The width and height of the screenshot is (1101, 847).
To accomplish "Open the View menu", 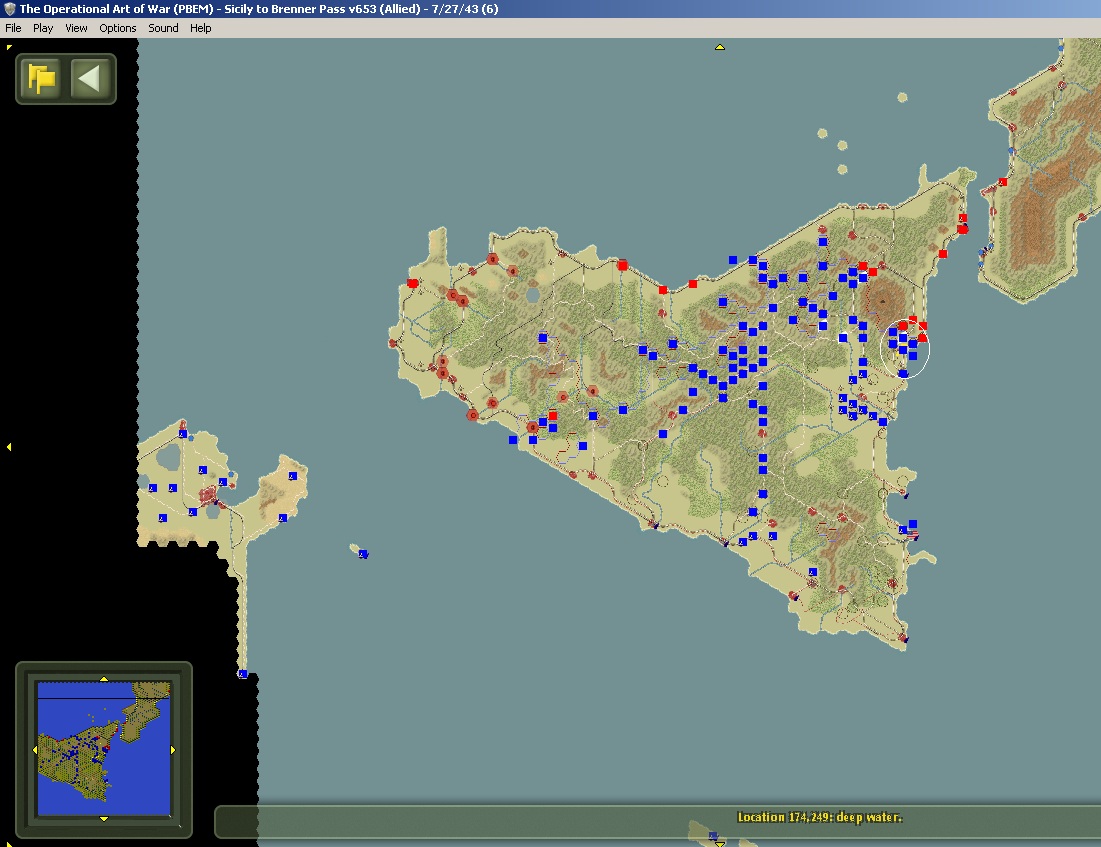I will point(76,28).
